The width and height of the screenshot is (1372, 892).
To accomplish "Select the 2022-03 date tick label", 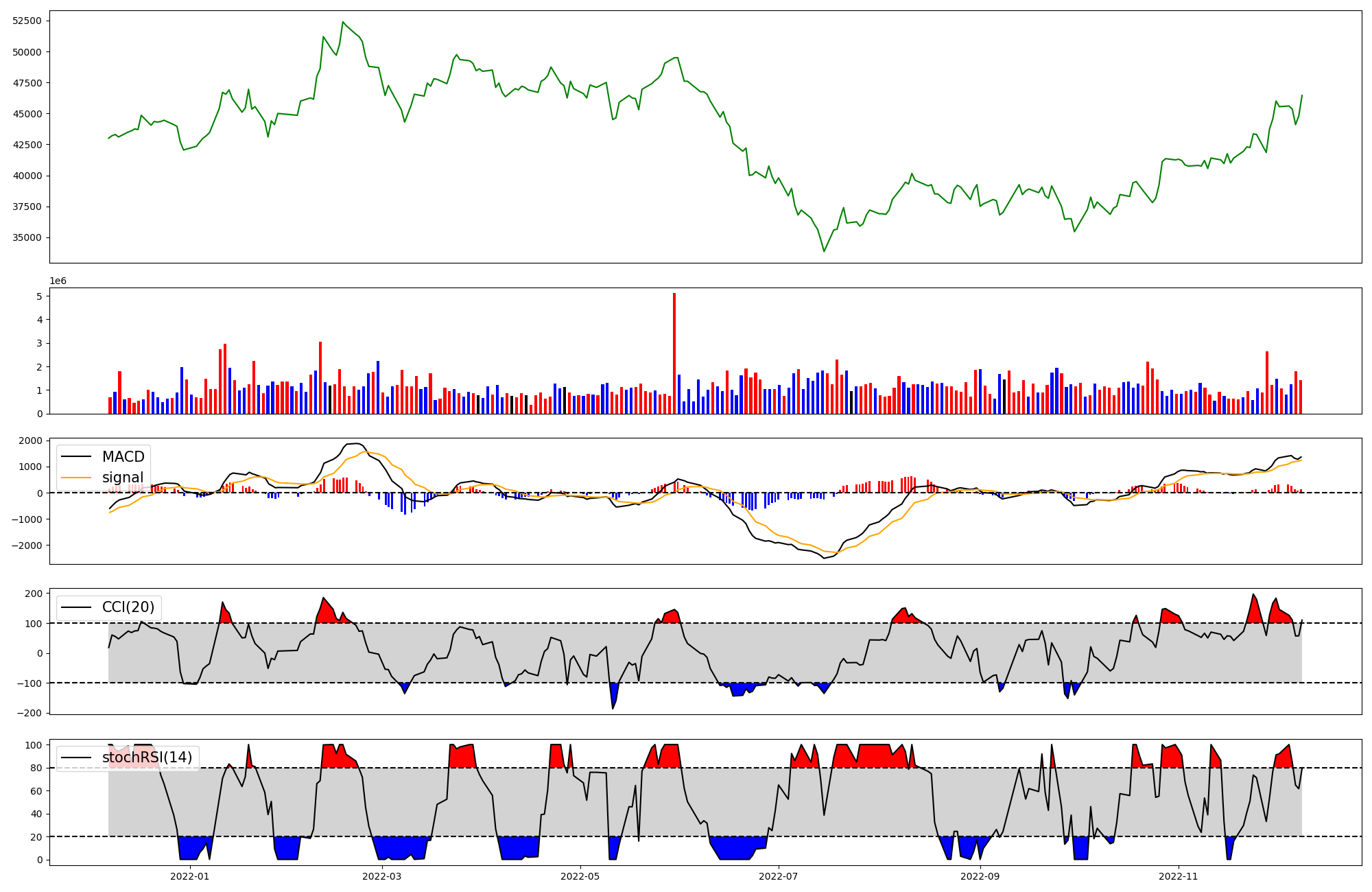I will [381, 876].
